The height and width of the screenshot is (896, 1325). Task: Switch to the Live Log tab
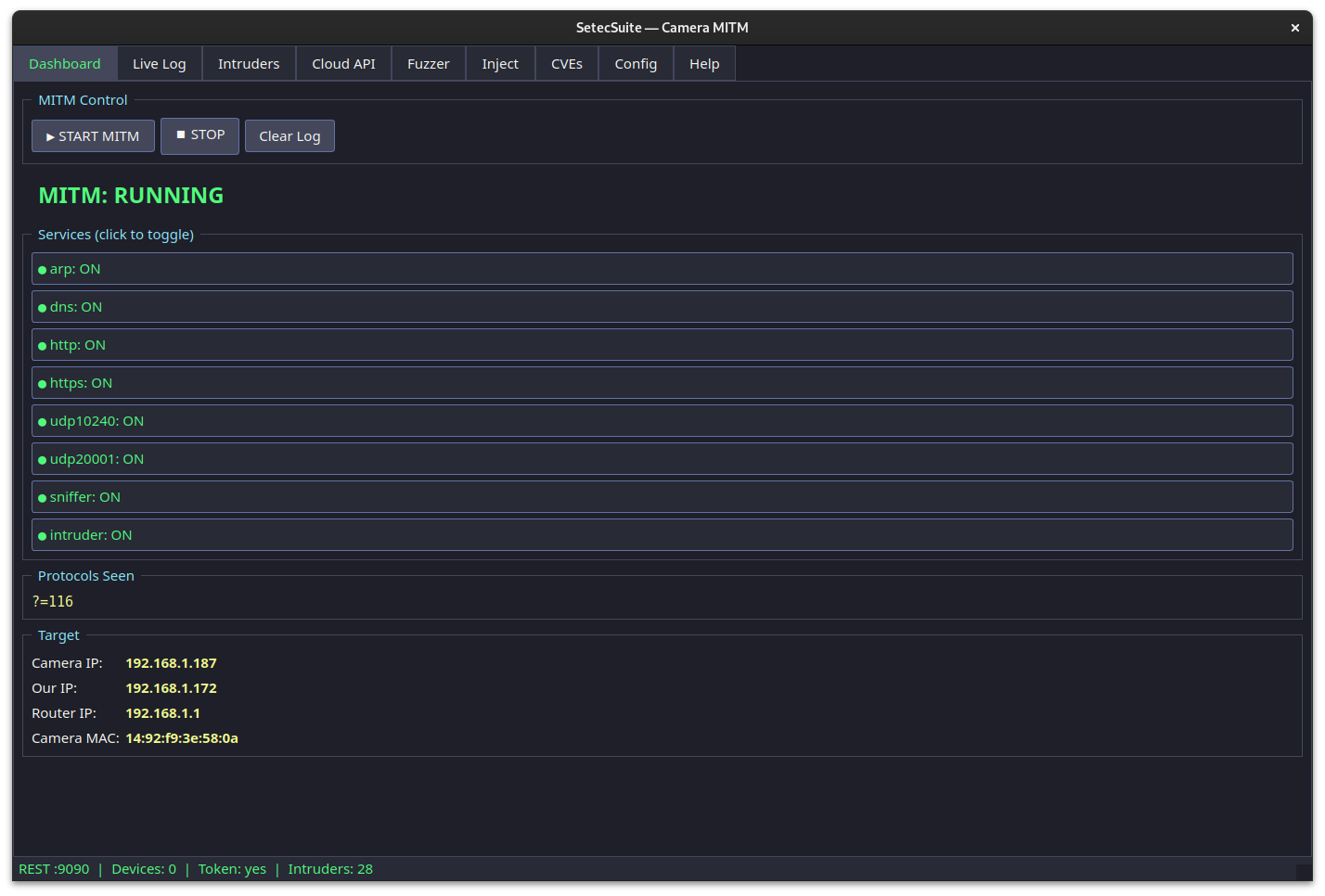(159, 63)
